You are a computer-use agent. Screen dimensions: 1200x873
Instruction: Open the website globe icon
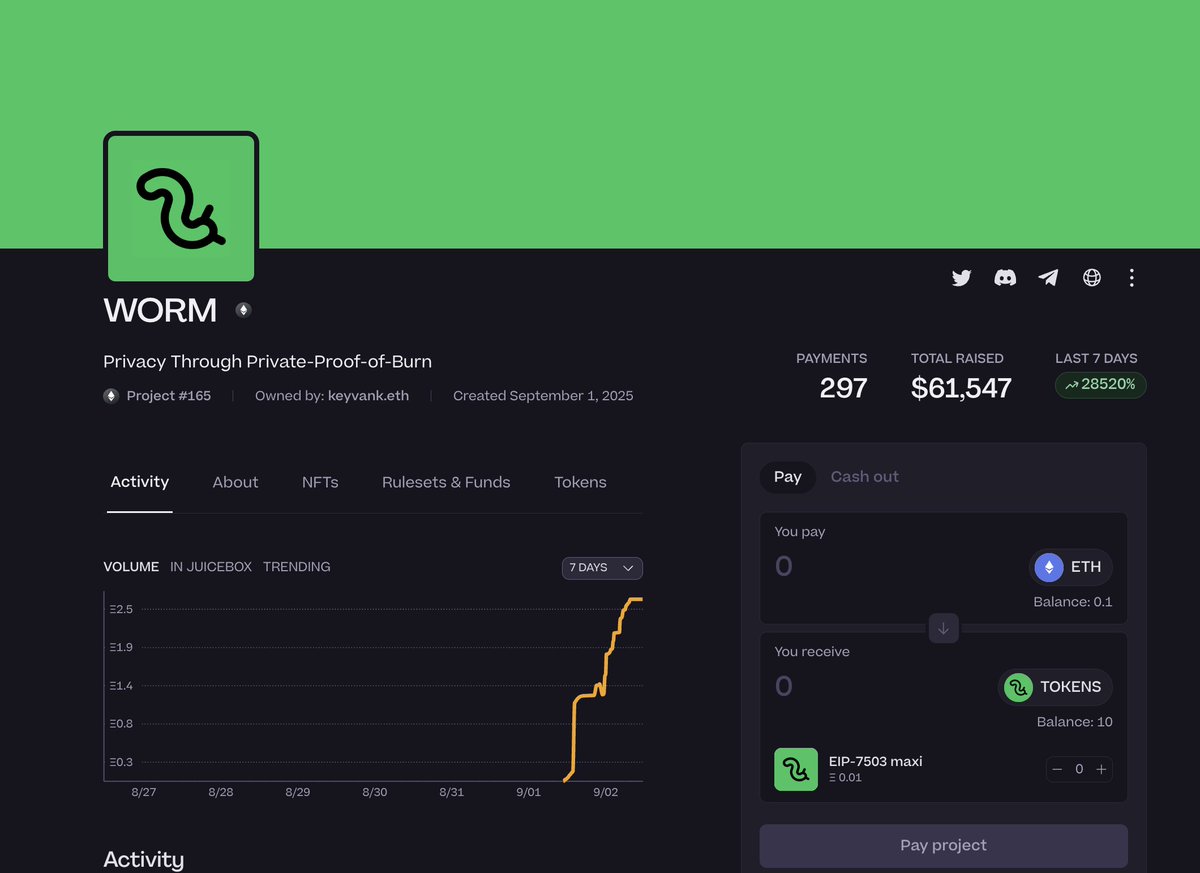(x=1092, y=278)
